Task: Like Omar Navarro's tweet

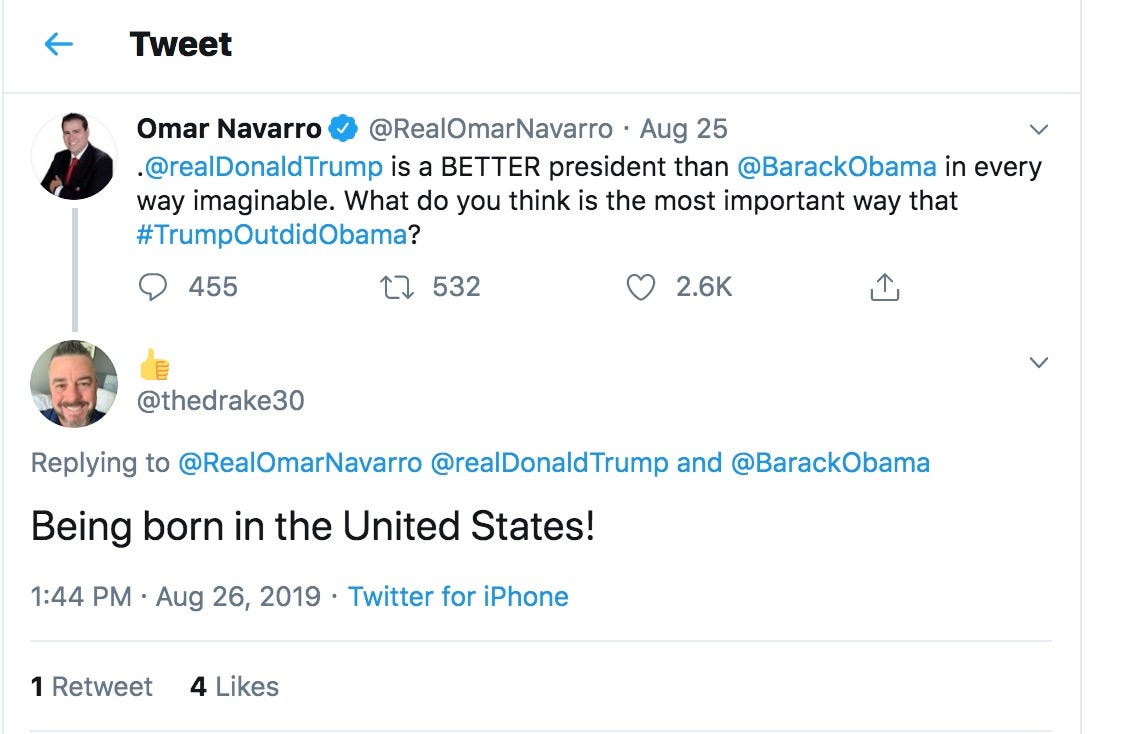Action: click(640, 288)
